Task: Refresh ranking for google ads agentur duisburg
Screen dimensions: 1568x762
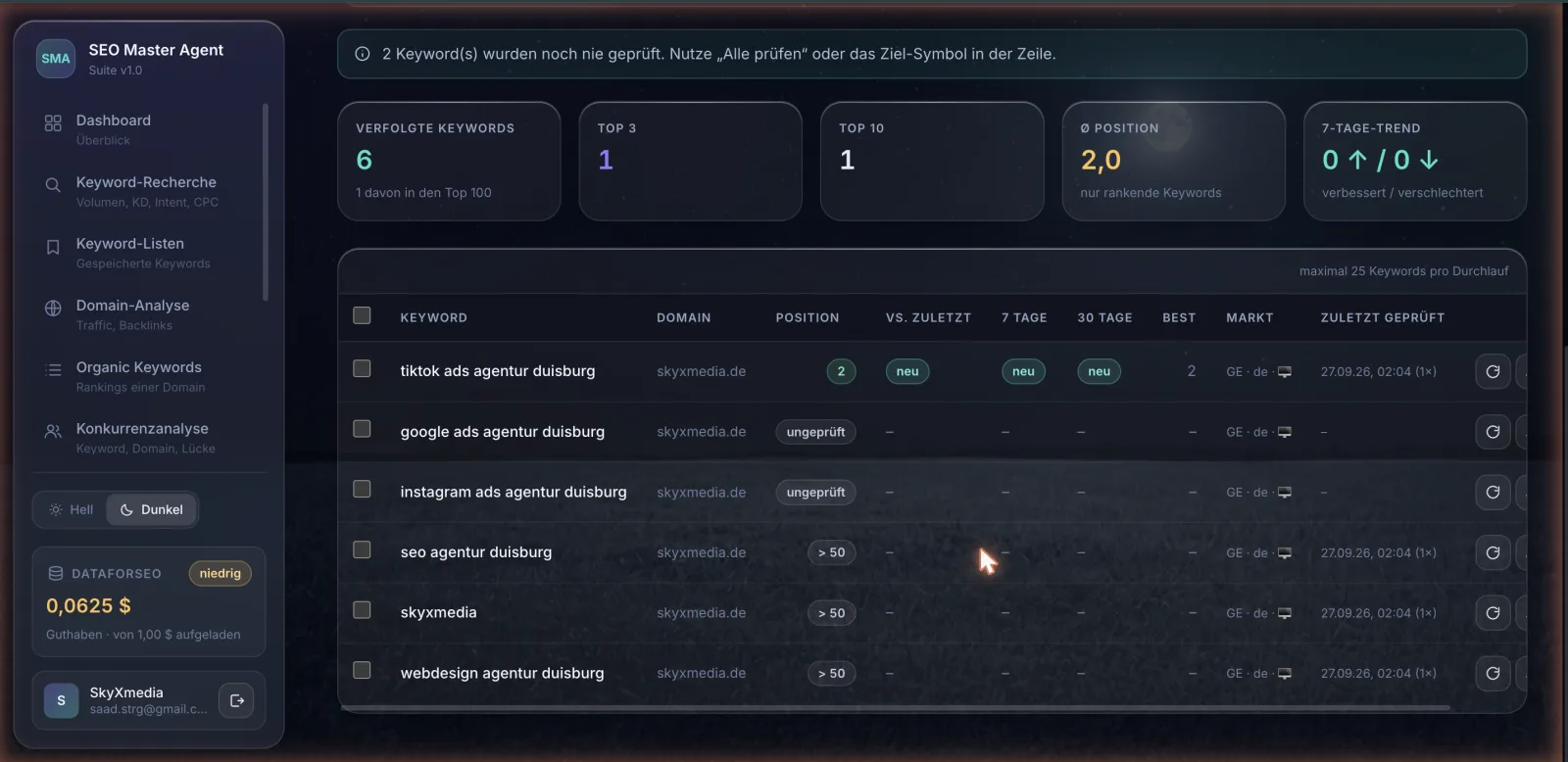Action: click(x=1493, y=432)
